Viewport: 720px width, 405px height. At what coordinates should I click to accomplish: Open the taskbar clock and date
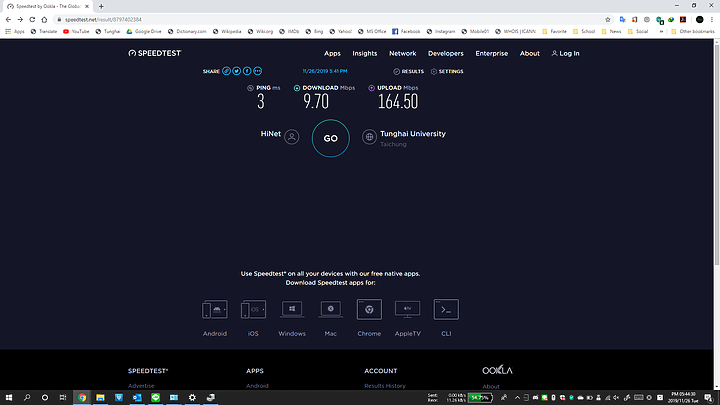(x=683, y=398)
